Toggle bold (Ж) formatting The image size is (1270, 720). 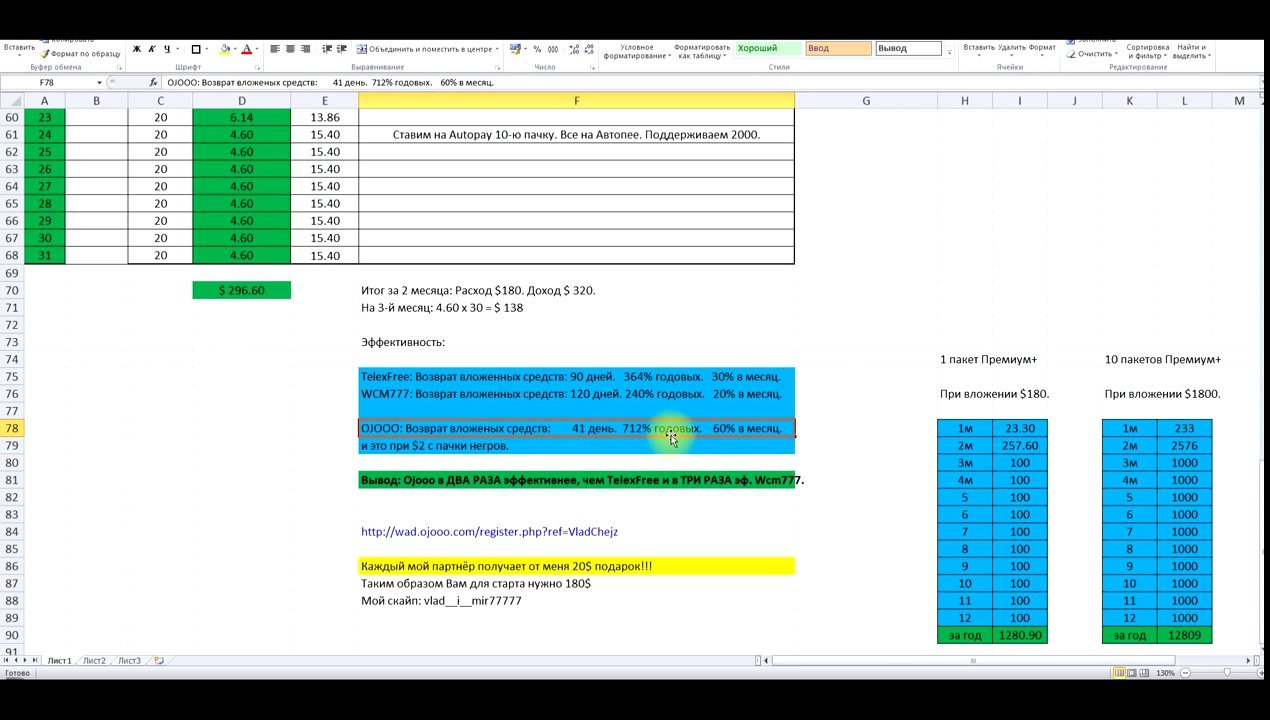point(136,49)
